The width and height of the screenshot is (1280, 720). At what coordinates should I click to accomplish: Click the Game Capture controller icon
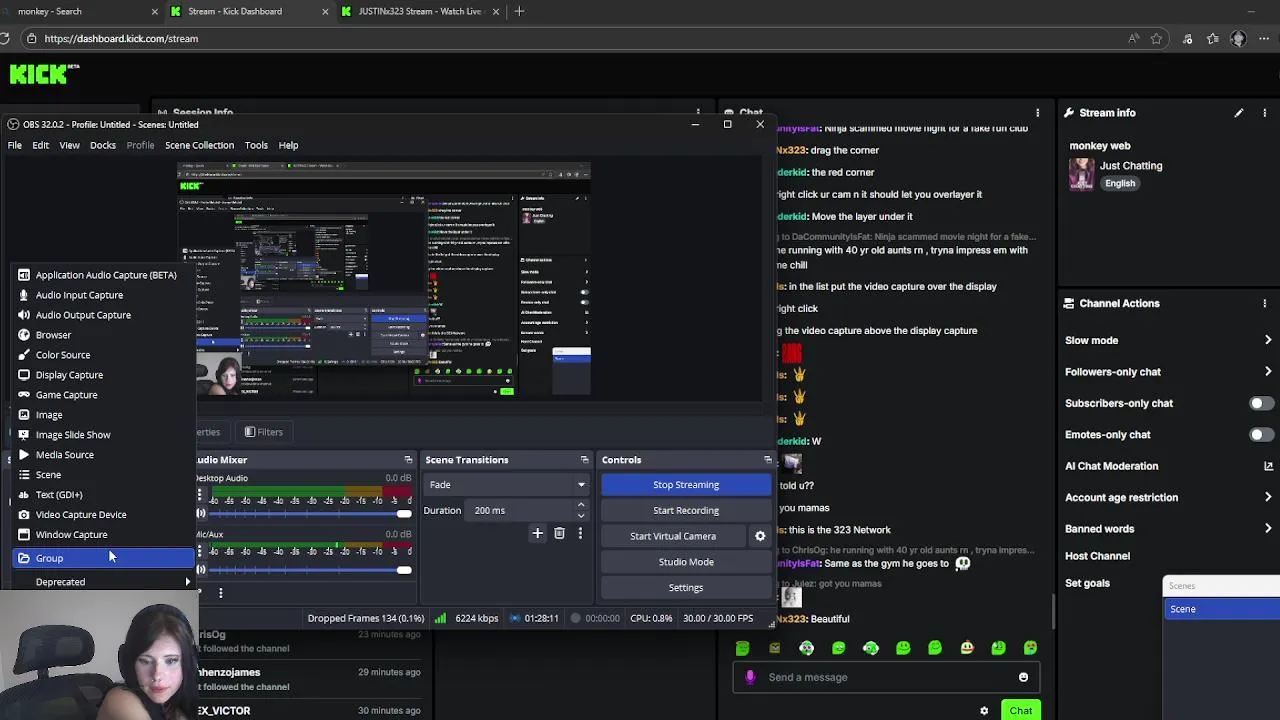pyautogui.click(x=24, y=395)
